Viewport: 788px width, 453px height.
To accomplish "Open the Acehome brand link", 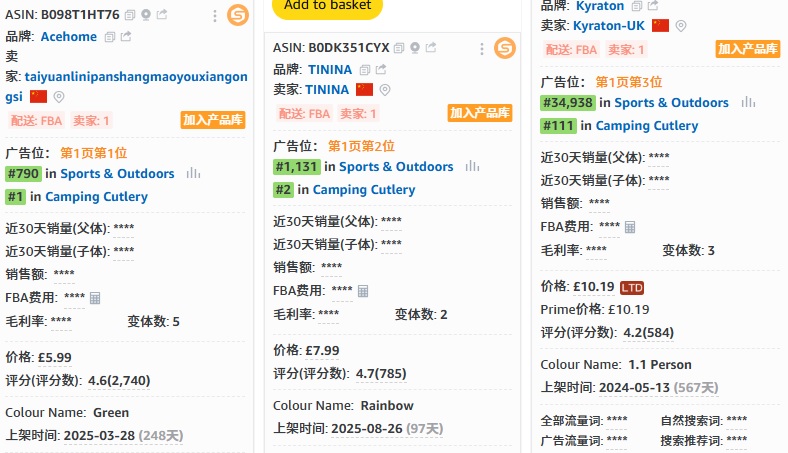I will coord(68,37).
